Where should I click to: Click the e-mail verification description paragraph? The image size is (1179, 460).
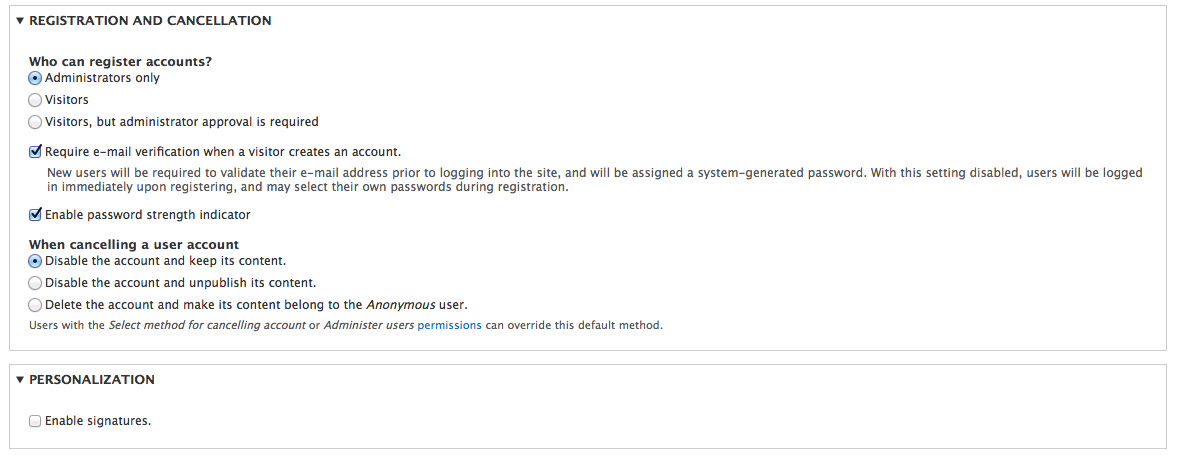click(594, 180)
